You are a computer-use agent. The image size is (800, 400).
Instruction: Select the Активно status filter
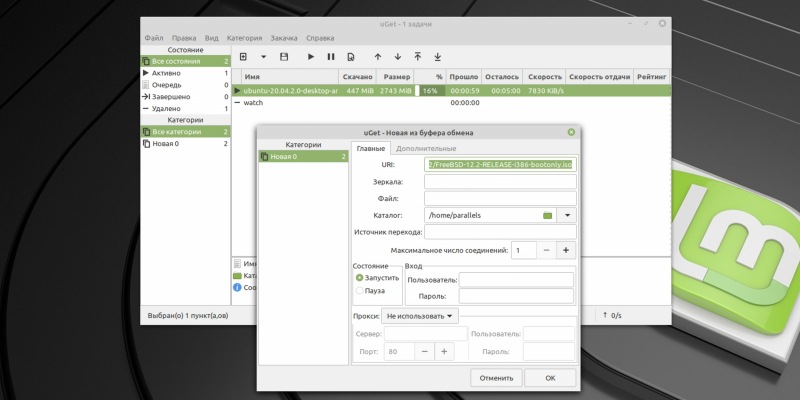point(186,73)
